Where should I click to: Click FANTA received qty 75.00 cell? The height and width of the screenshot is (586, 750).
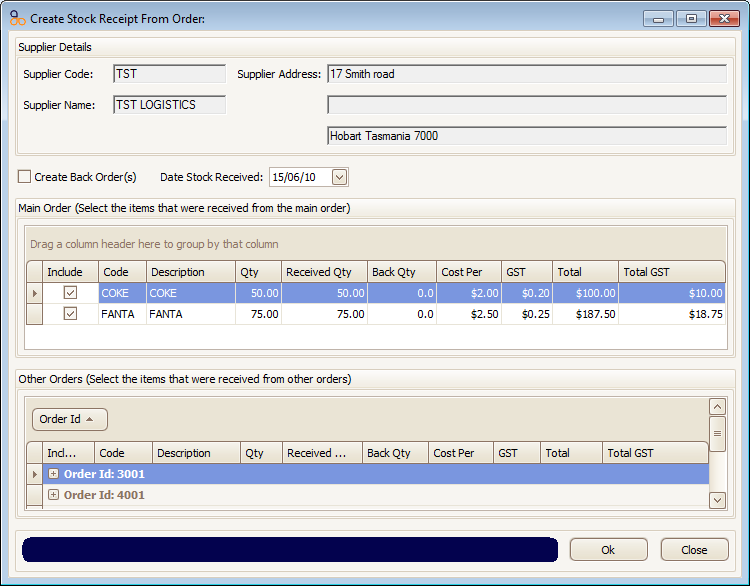(x=324, y=314)
